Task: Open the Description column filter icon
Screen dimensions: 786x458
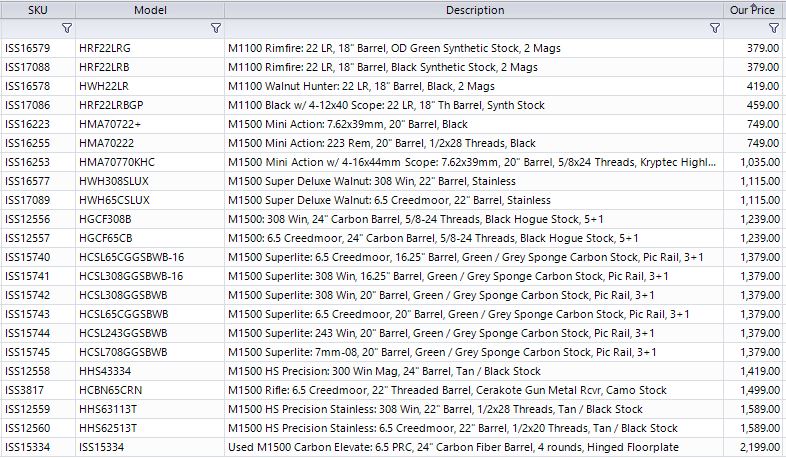Action: click(x=715, y=29)
